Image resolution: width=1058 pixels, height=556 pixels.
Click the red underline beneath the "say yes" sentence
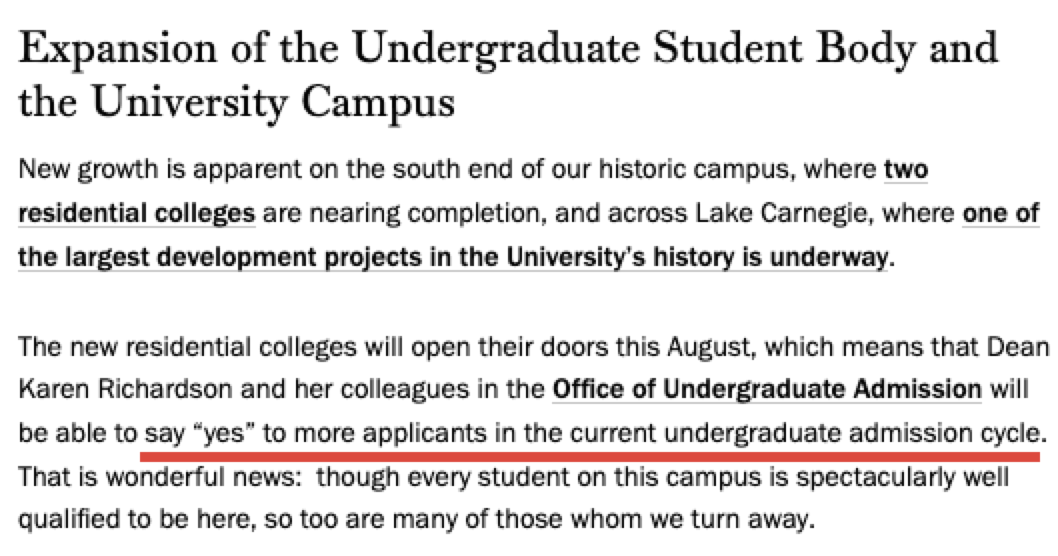click(x=590, y=455)
